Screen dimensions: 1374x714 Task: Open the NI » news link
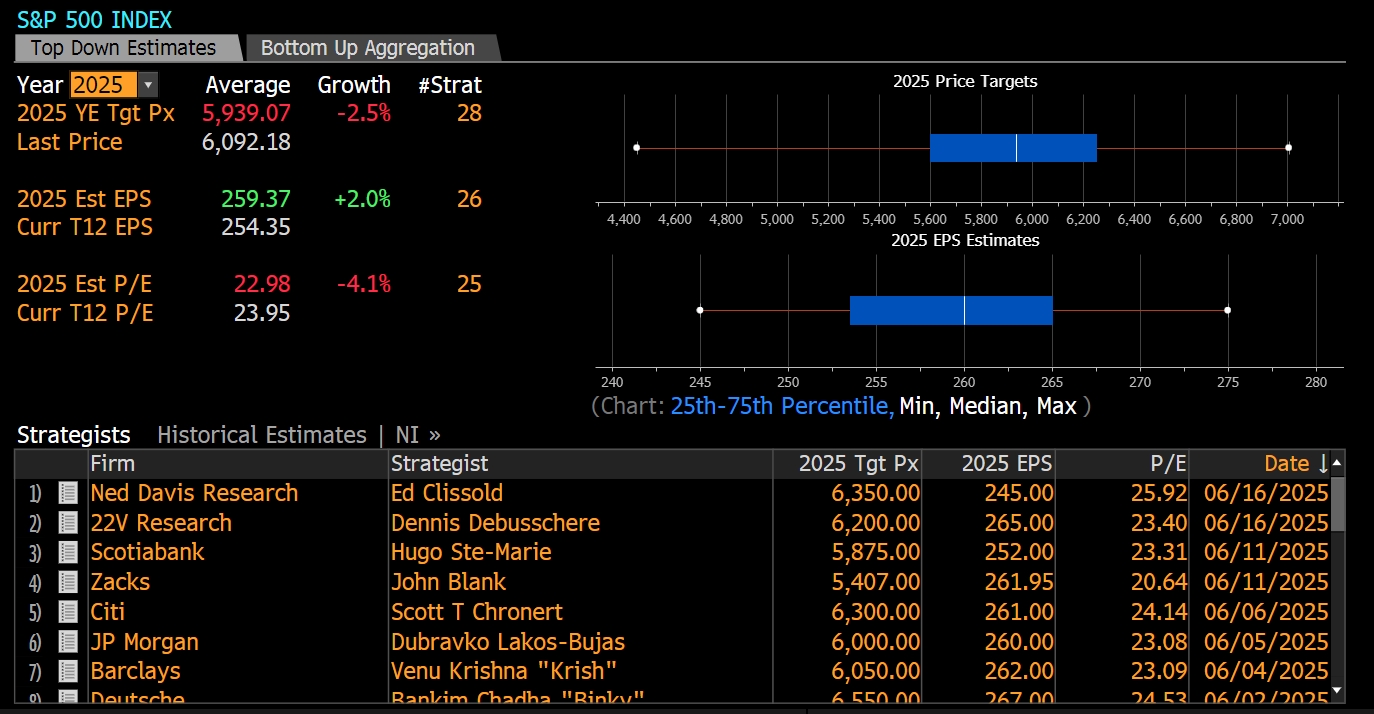(x=418, y=435)
